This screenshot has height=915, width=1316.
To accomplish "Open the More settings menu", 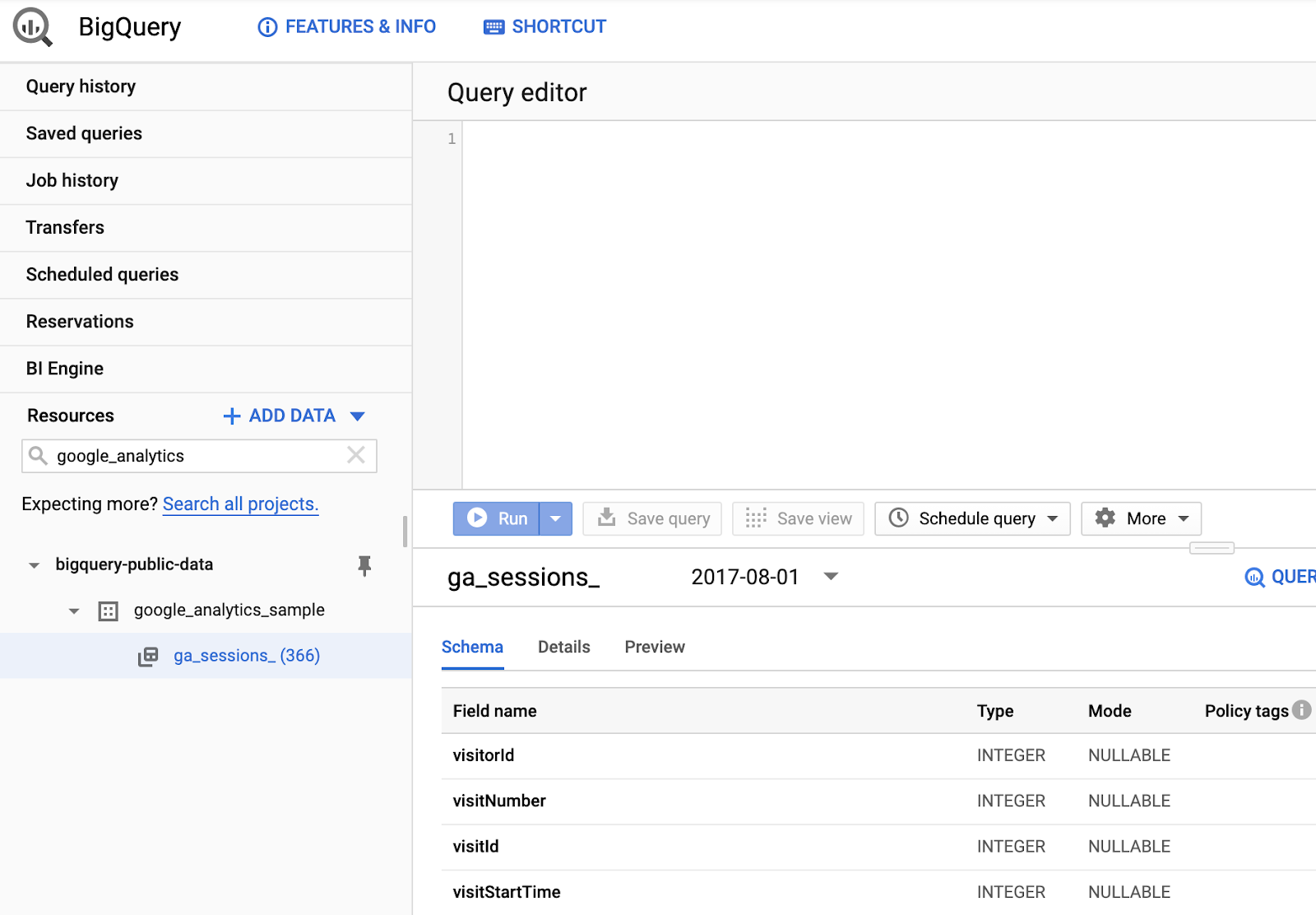I will pyautogui.click(x=1142, y=518).
